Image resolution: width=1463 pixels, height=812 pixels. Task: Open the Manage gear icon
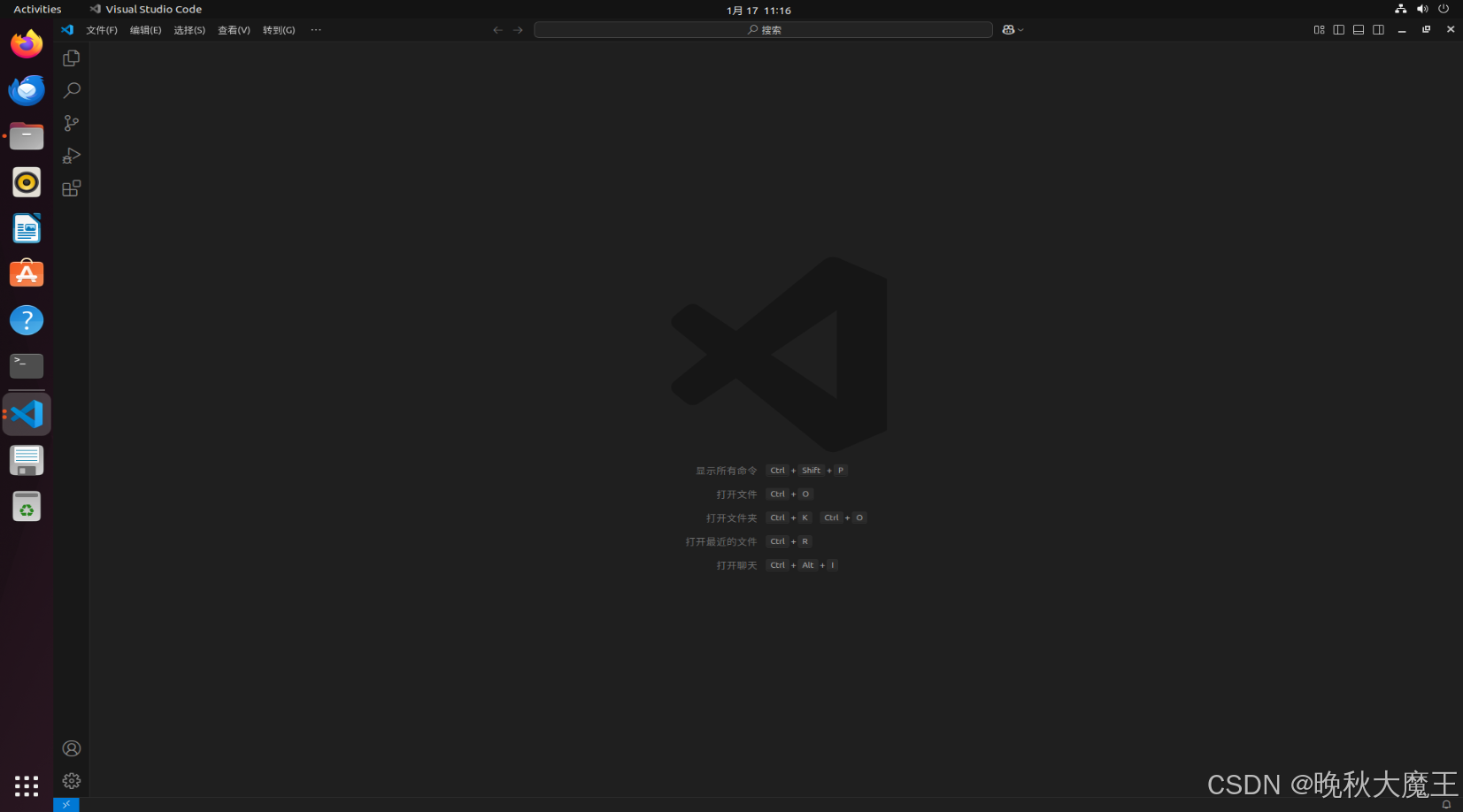coord(72,781)
